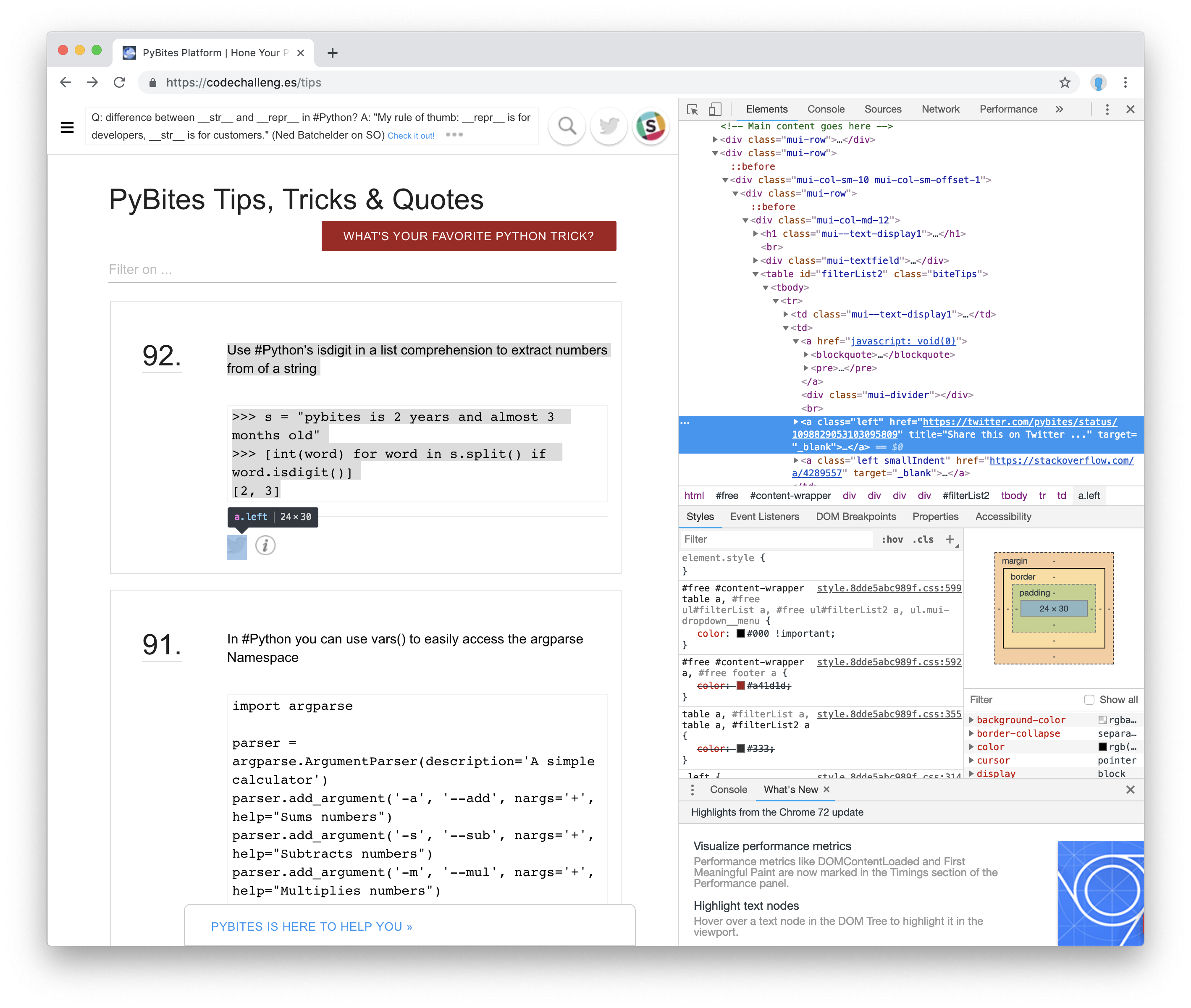Click the new style rule plus icon
1191x1008 pixels.
[x=950, y=539]
